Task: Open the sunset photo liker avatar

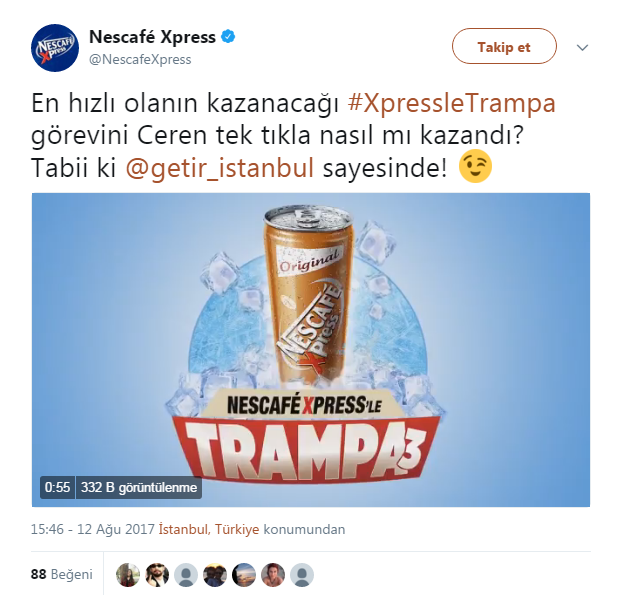Action: [x=244, y=574]
